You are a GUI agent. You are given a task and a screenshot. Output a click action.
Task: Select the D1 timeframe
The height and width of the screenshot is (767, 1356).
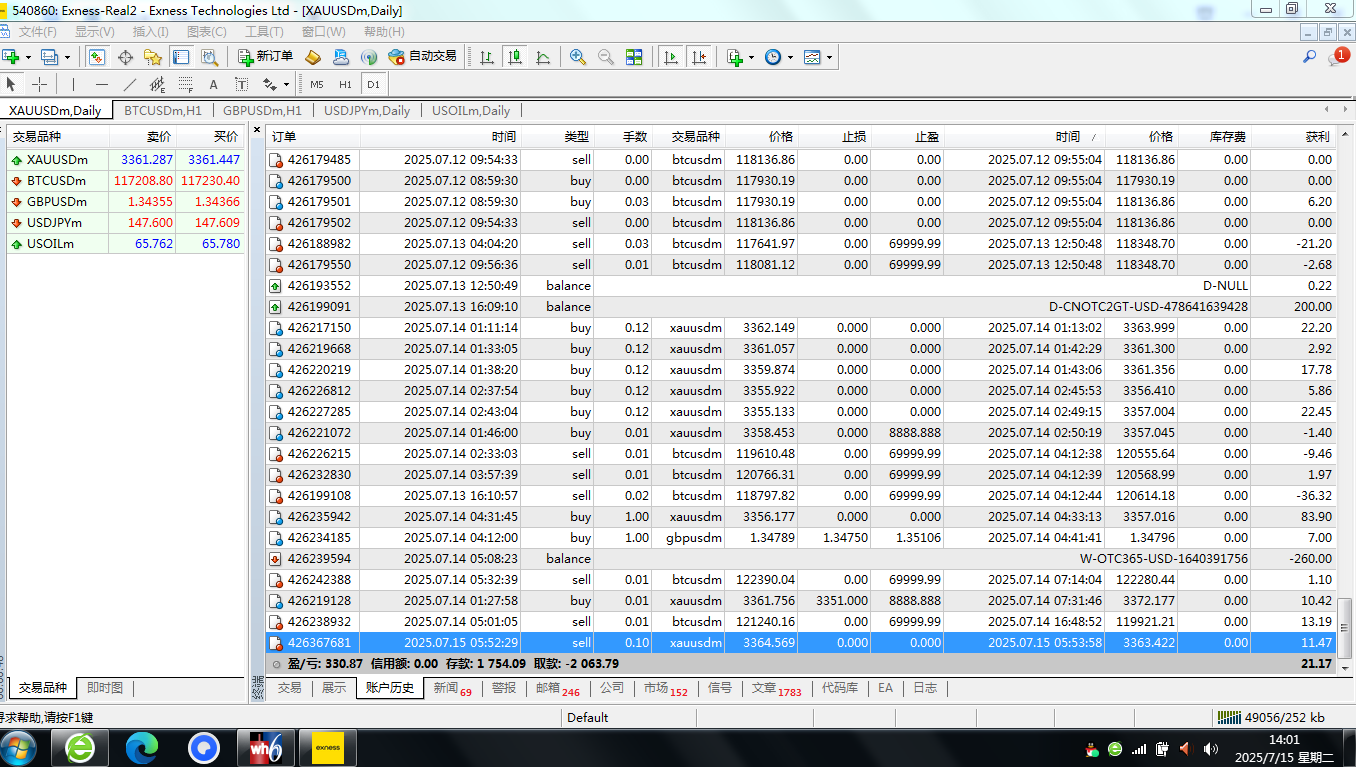click(x=373, y=84)
